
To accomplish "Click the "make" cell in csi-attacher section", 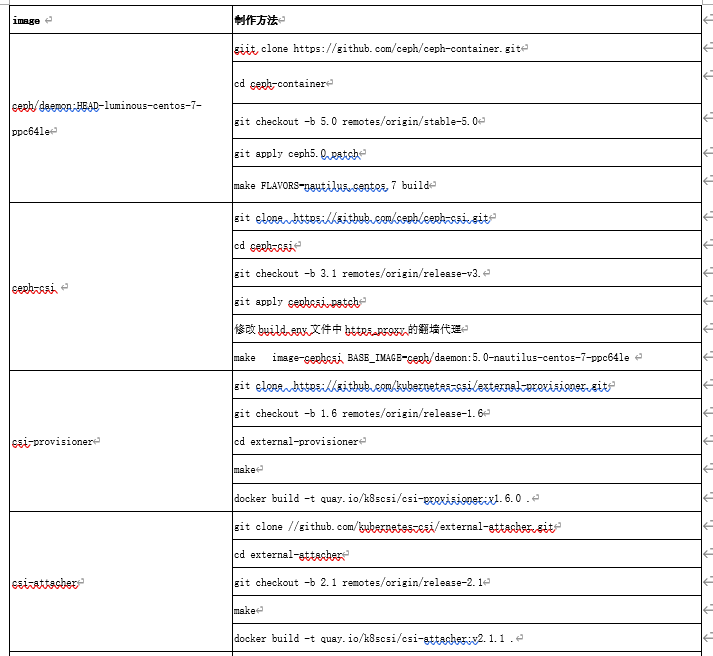I will 467,610.
